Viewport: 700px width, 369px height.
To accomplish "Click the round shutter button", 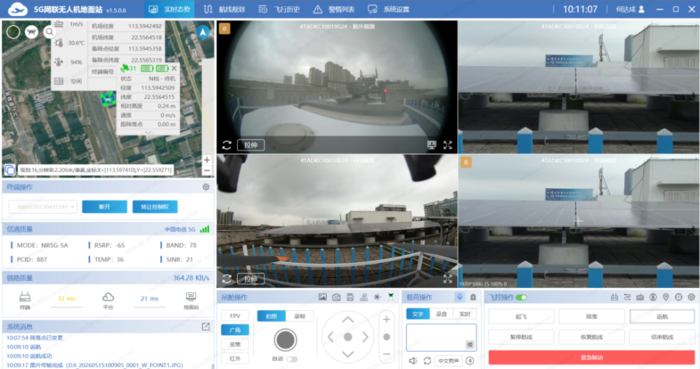I will point(285,340).
